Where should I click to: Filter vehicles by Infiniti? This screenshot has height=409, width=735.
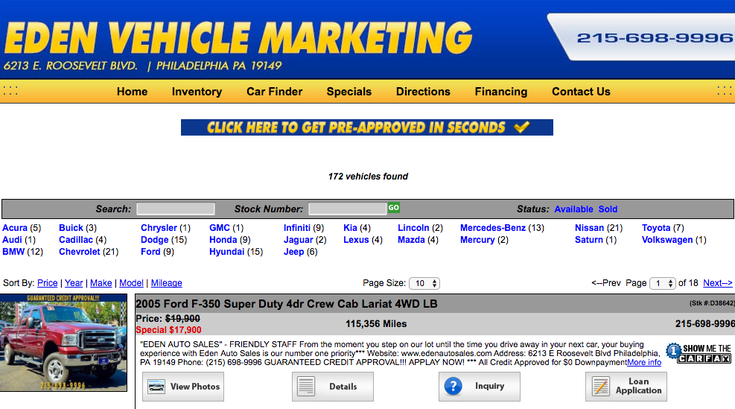click(297, 228)
